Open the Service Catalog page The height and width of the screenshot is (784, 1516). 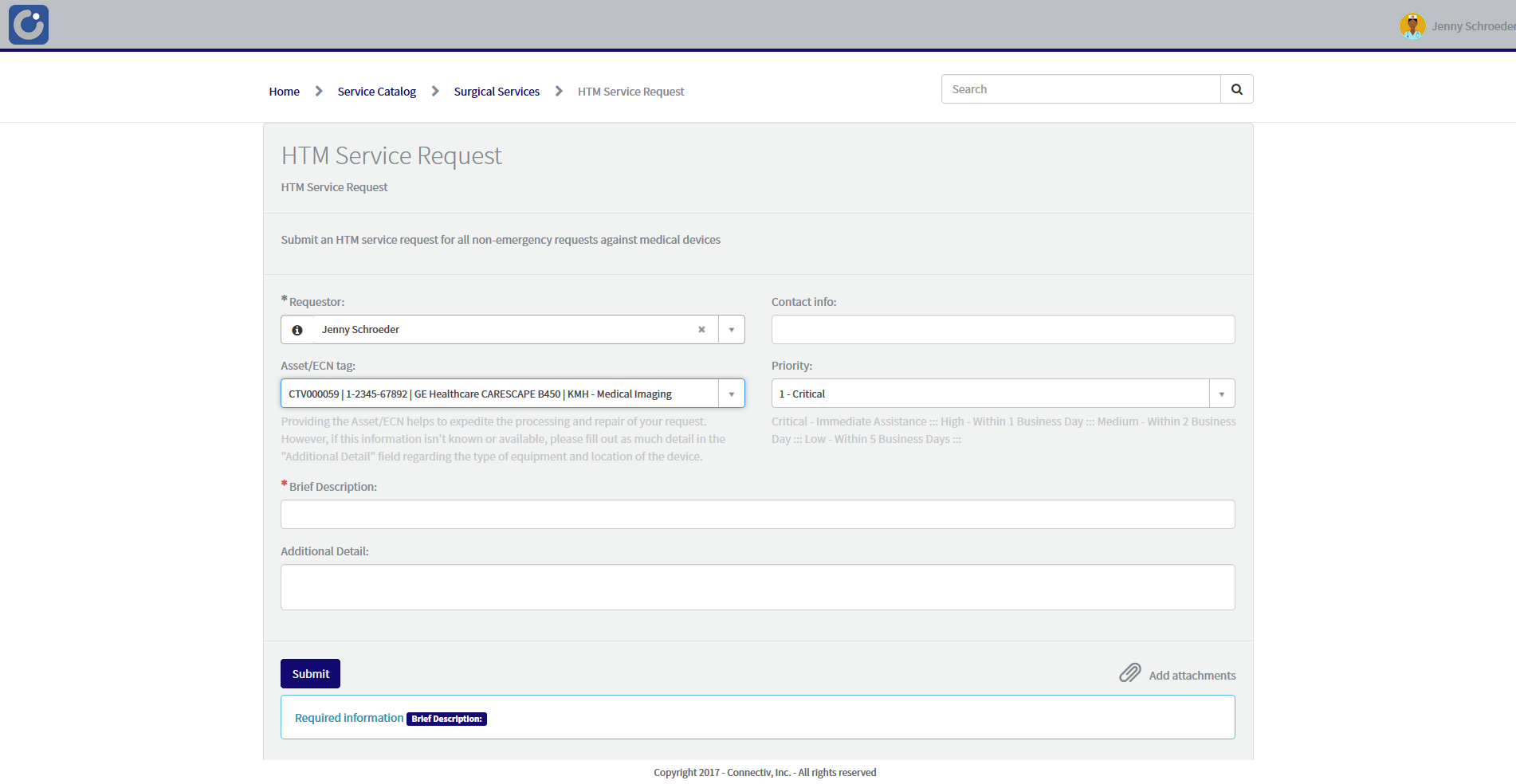pos(375,91)
